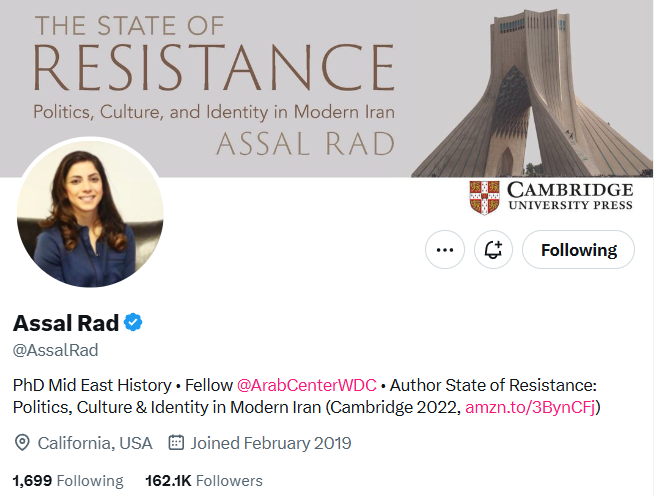
Task: Click the location pin icon
Action: point(22,442)
